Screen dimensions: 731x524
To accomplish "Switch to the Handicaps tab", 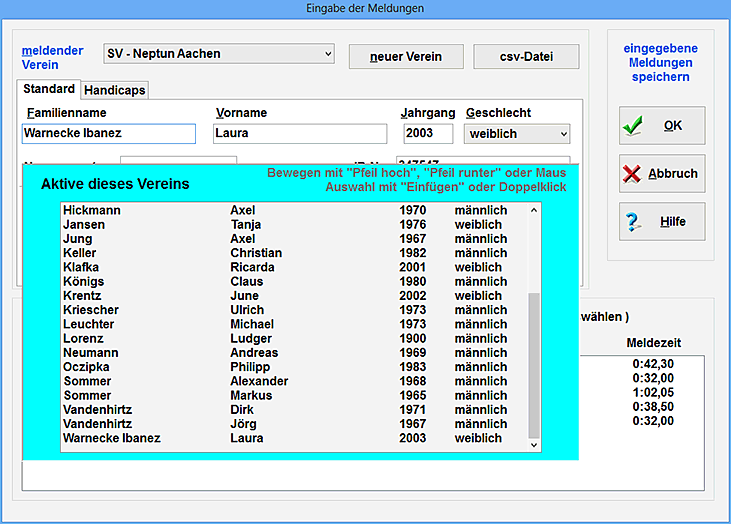I will point(115,90).
